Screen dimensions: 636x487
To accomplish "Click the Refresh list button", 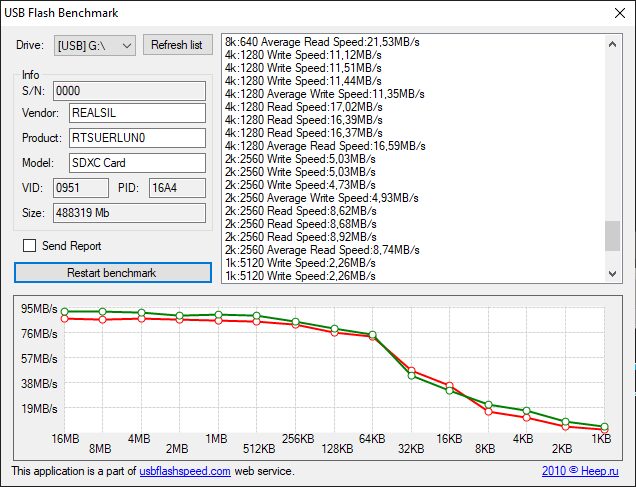I will 178,45.
